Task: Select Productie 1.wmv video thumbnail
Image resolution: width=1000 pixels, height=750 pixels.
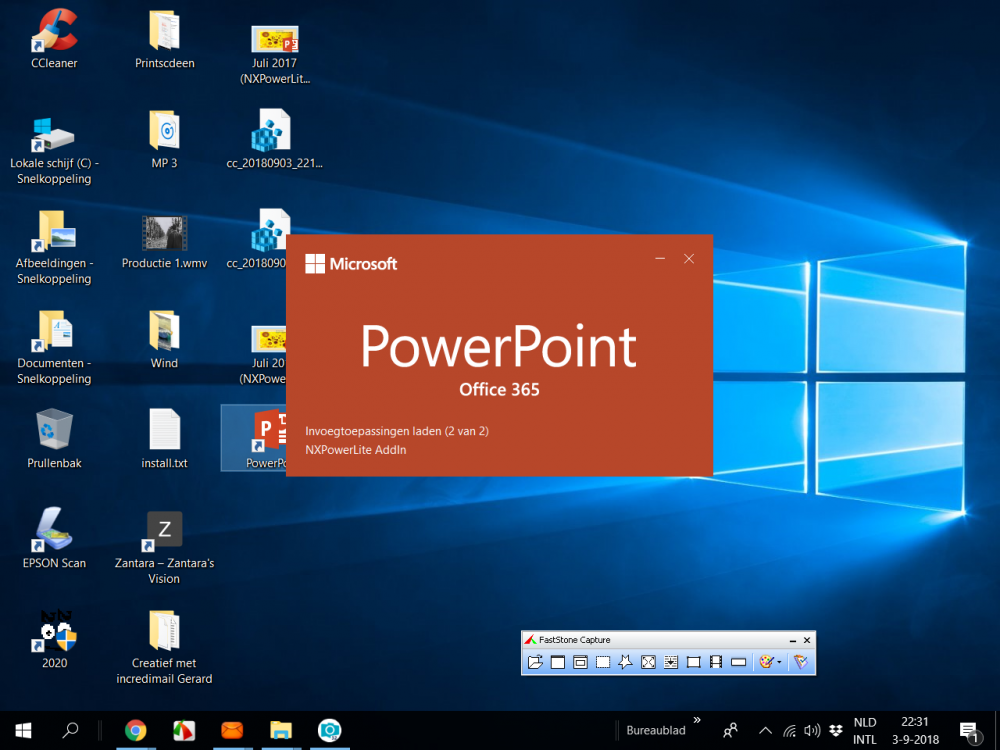Action: (164, 233)
